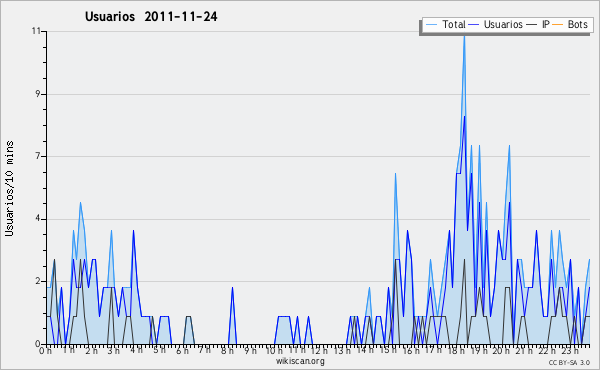Click the 10 h x-axis label

pyautogui.click(x=274, y=350)
